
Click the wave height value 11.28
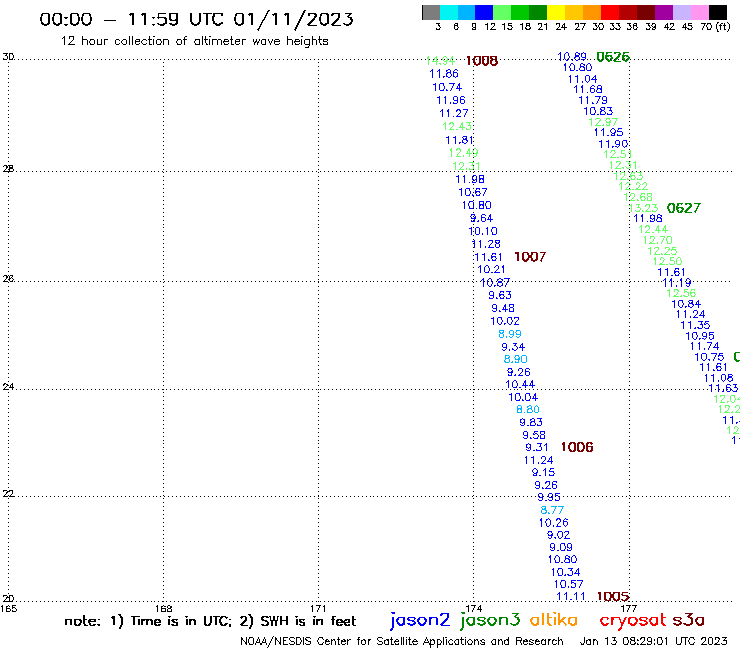(486, 244)
